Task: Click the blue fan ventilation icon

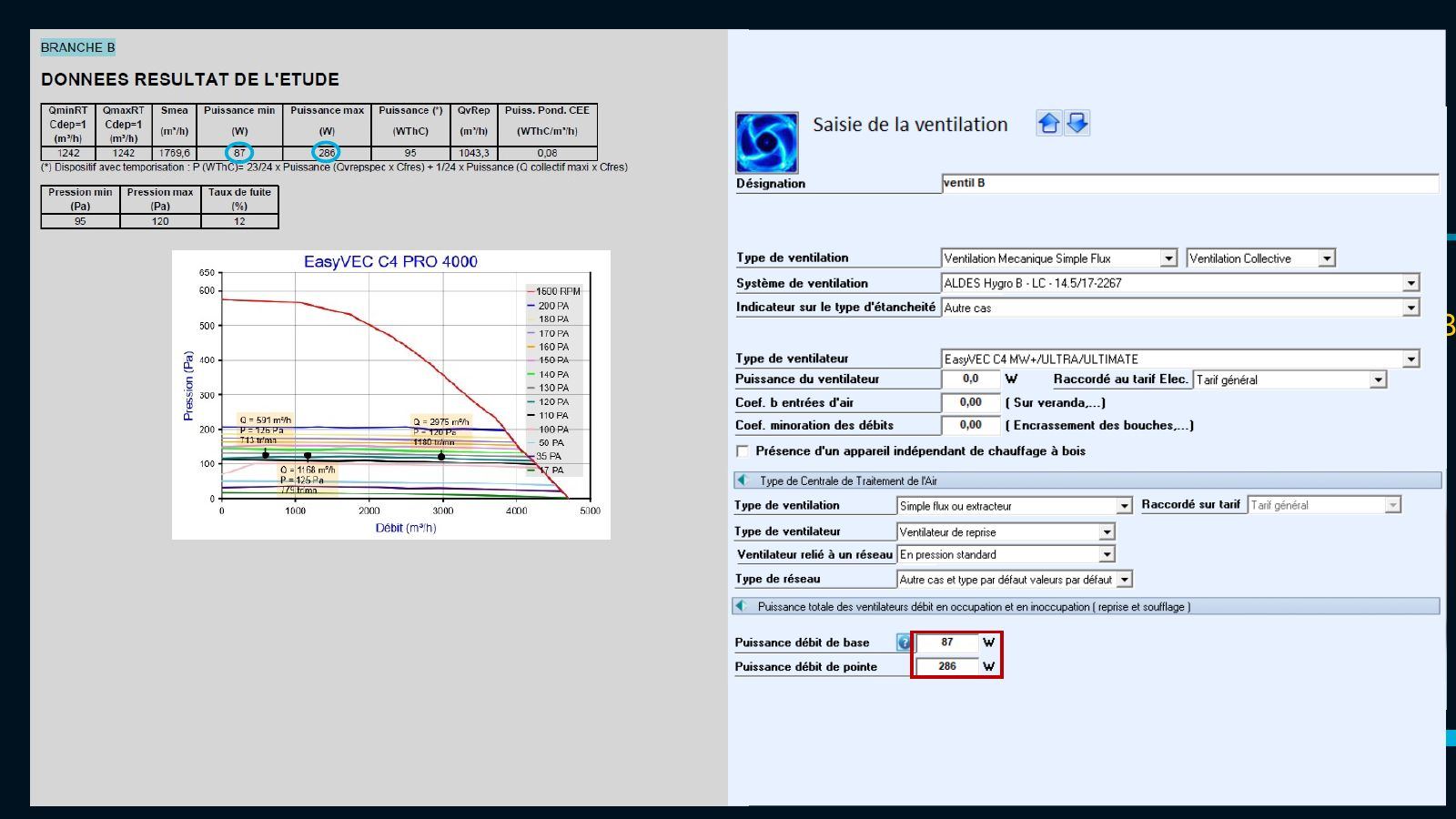Action: tap(766, 143)
